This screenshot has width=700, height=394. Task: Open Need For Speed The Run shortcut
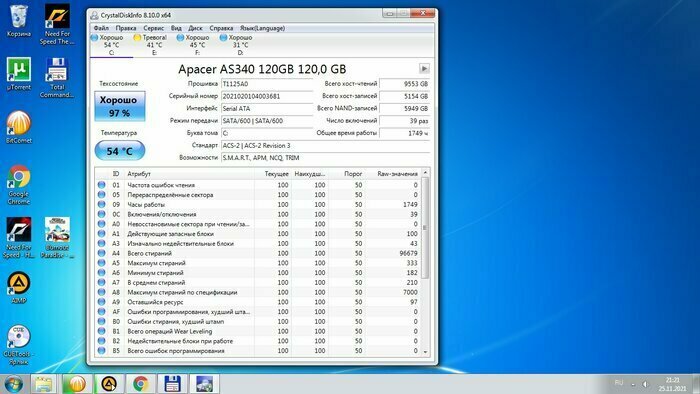click(x=57, y=24)
